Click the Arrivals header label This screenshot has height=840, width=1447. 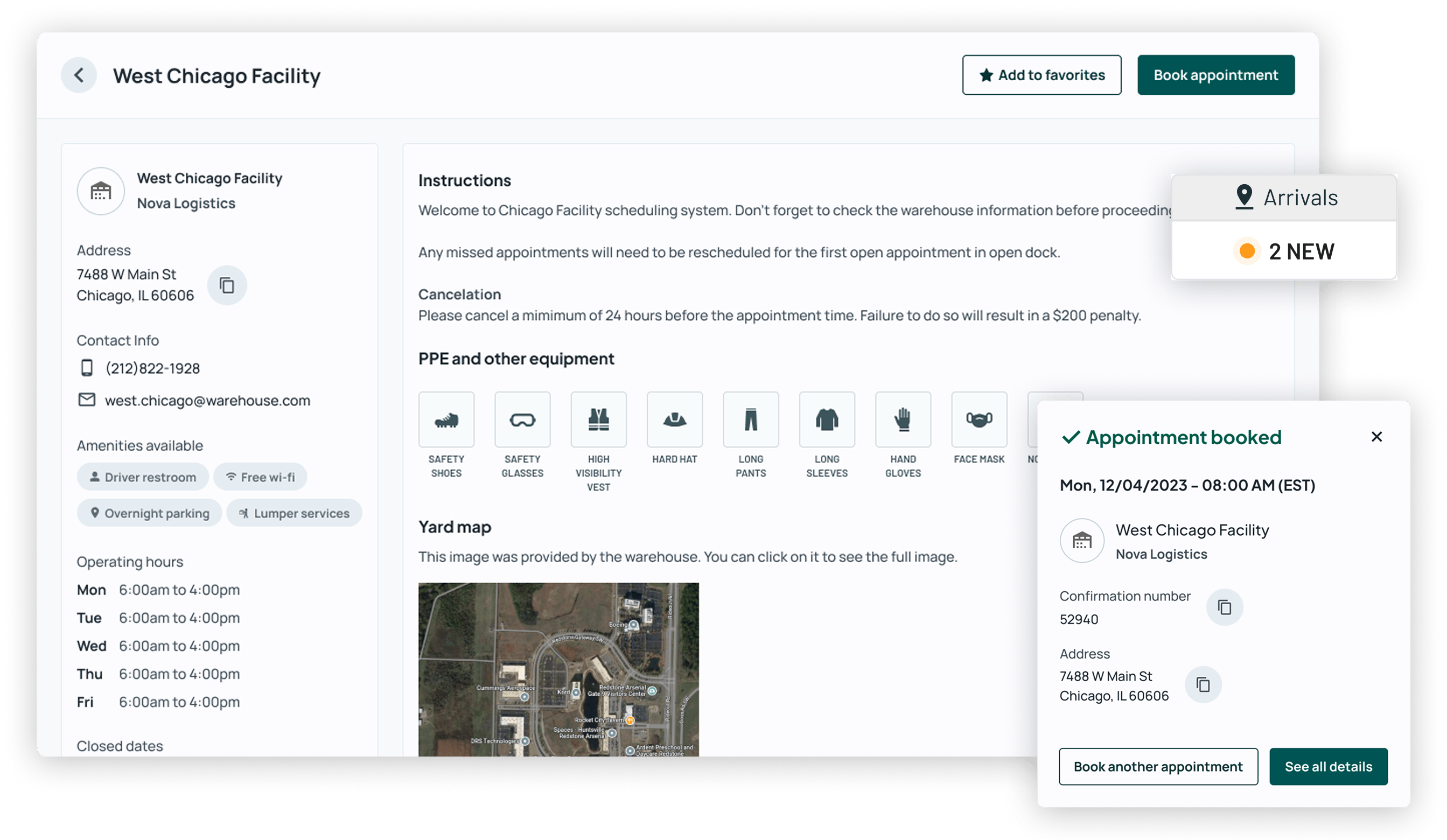point(1300,198)
